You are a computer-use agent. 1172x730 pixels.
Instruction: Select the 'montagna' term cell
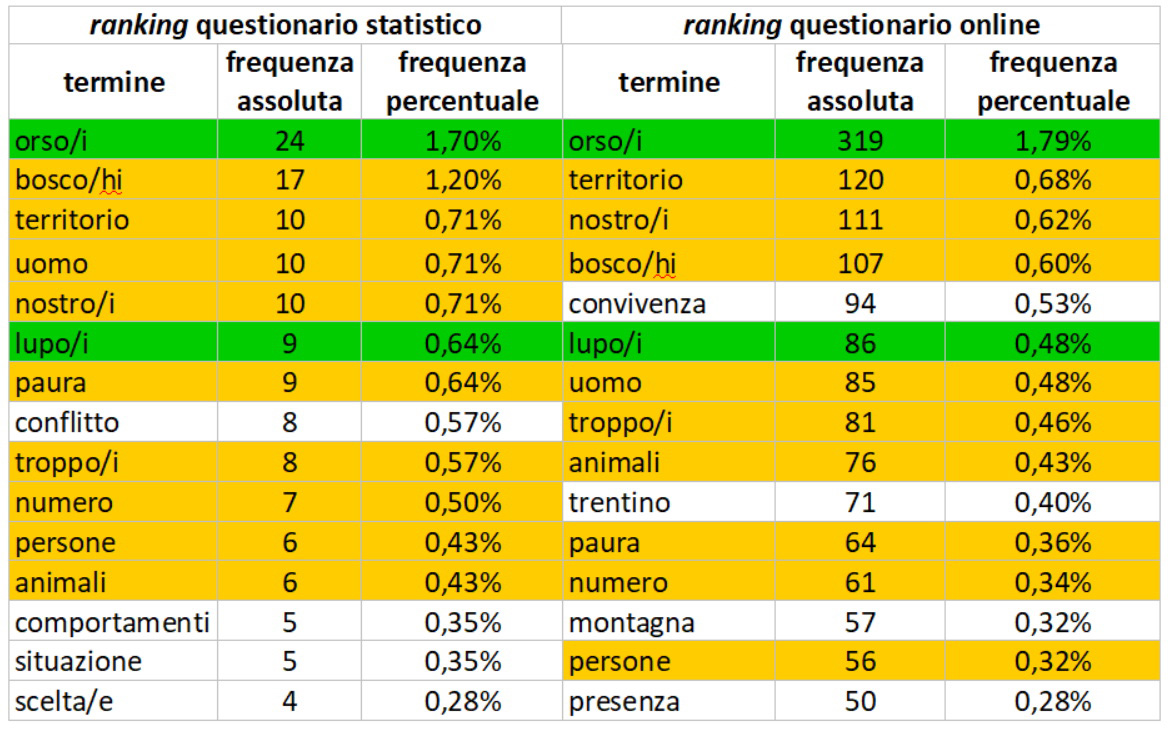click(x=668, y=622)
